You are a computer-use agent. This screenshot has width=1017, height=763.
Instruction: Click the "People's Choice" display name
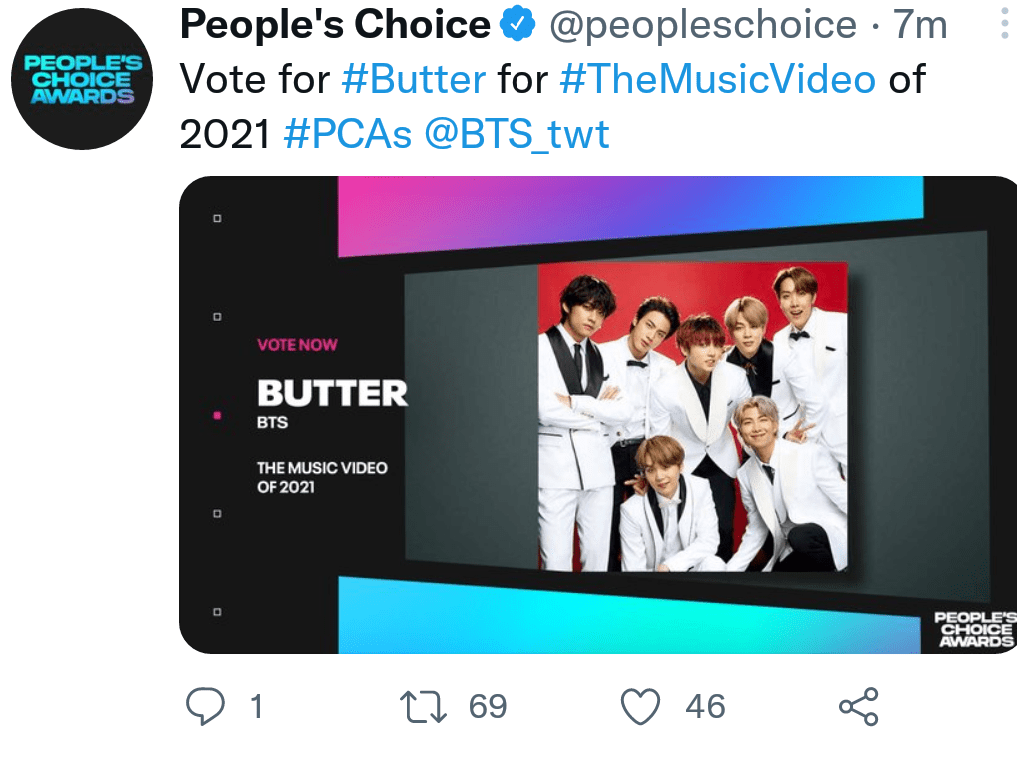pyautogui.click(x=335, y=26)
